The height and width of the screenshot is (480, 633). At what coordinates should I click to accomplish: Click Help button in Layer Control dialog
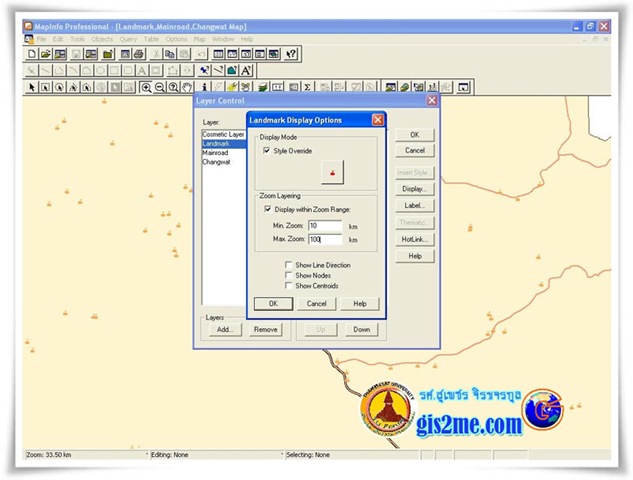pyautogui.click(x=415, y=256)
